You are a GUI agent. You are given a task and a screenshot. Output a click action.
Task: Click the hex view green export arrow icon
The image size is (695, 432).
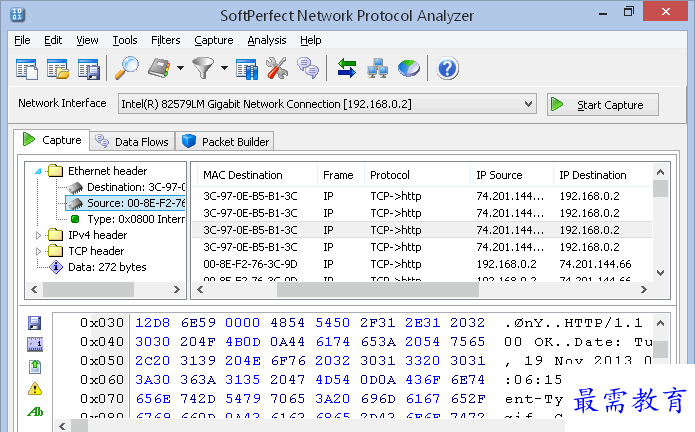tap(35, 366)
